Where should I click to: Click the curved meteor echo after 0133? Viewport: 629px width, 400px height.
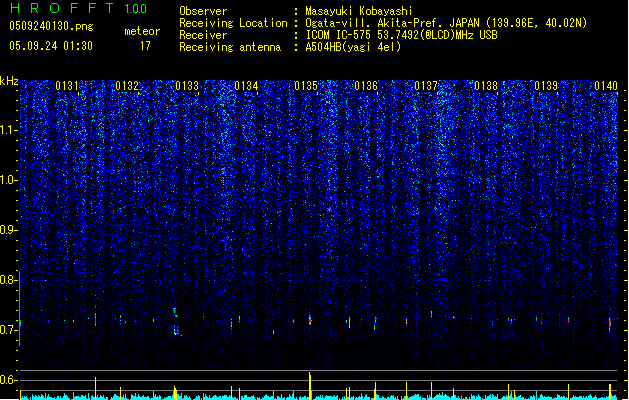coord(177,322)
